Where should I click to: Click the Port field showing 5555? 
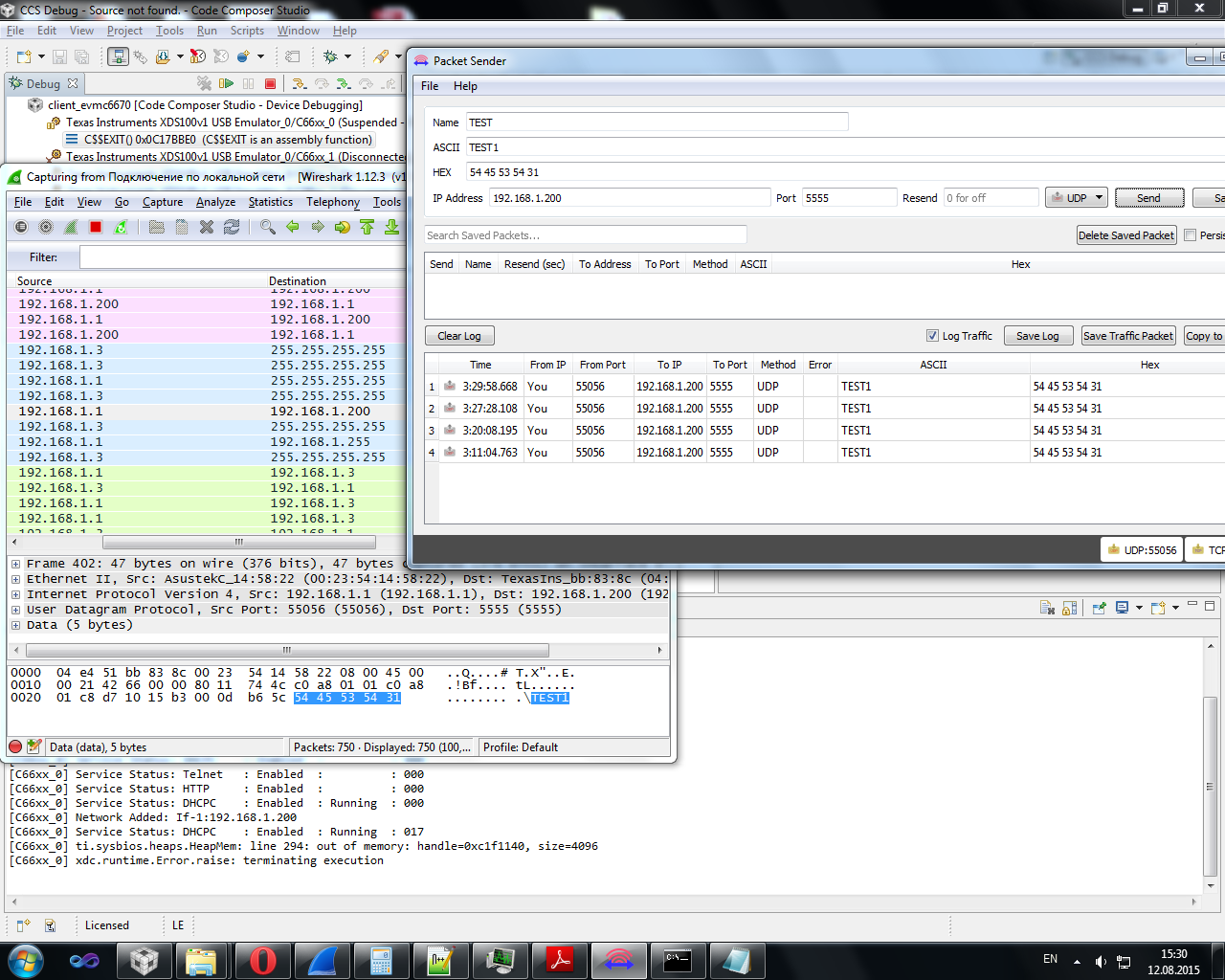coord(850,198)
